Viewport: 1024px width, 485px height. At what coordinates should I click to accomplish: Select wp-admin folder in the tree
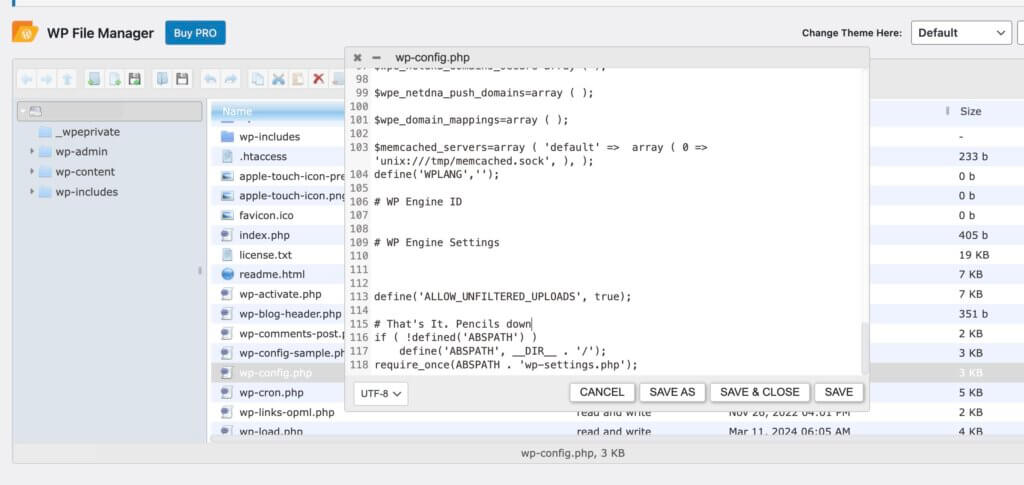[81, 151]
